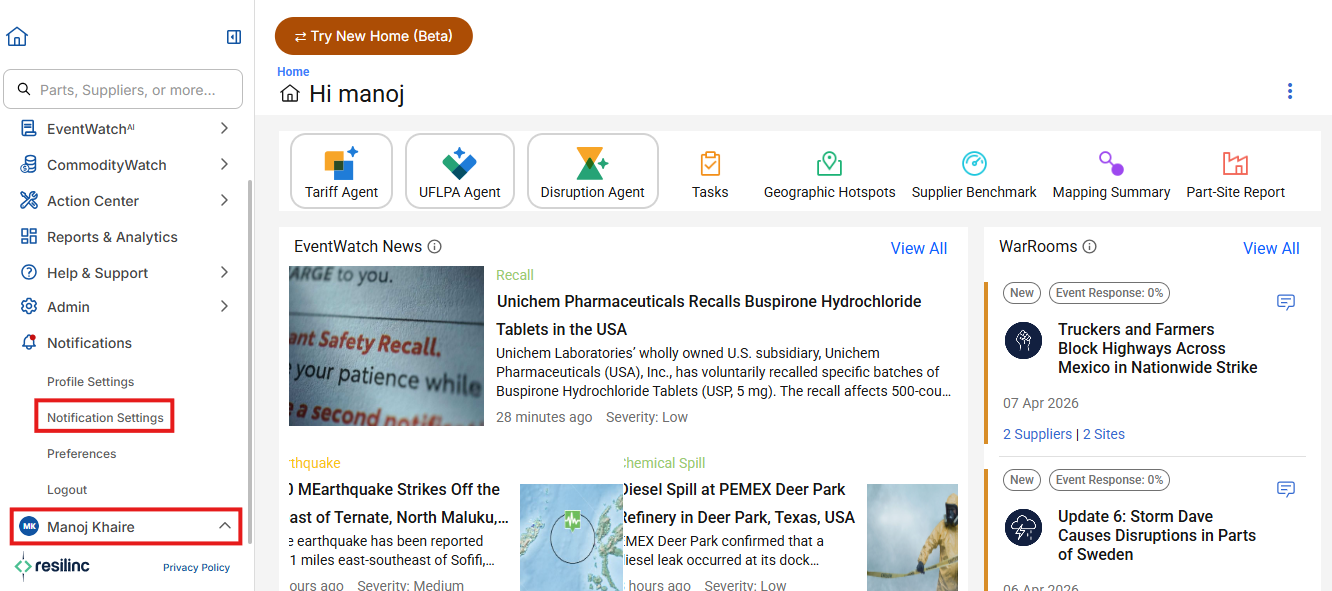Open the Supplier Benchmark gauge icon
The image size is (1332, 591).
(x=974, y=164)
